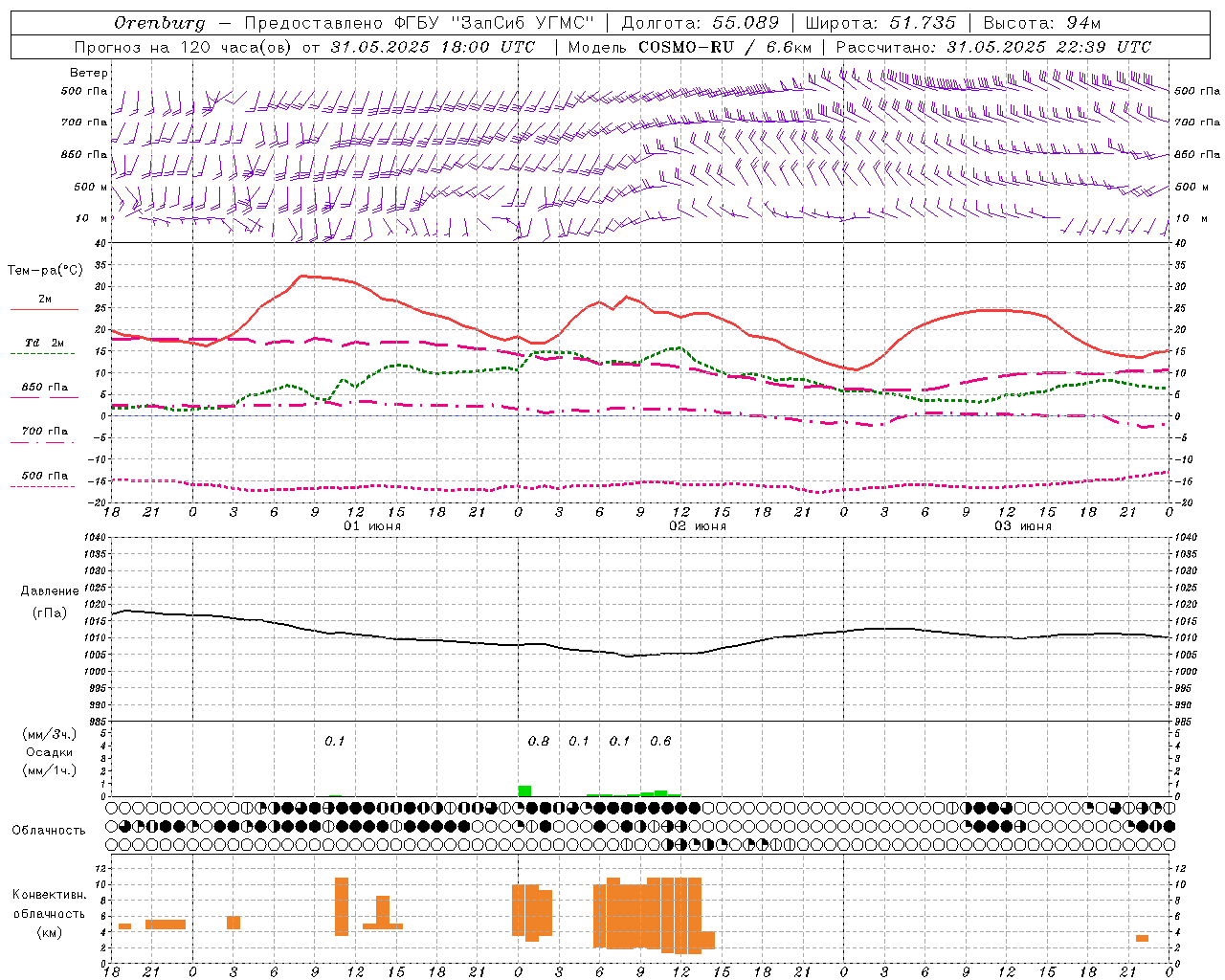The height and width of the screenshot is (980, 1225).
Task: Select the 'Высота: 94м' elevation text
Action: (1042, 23)
